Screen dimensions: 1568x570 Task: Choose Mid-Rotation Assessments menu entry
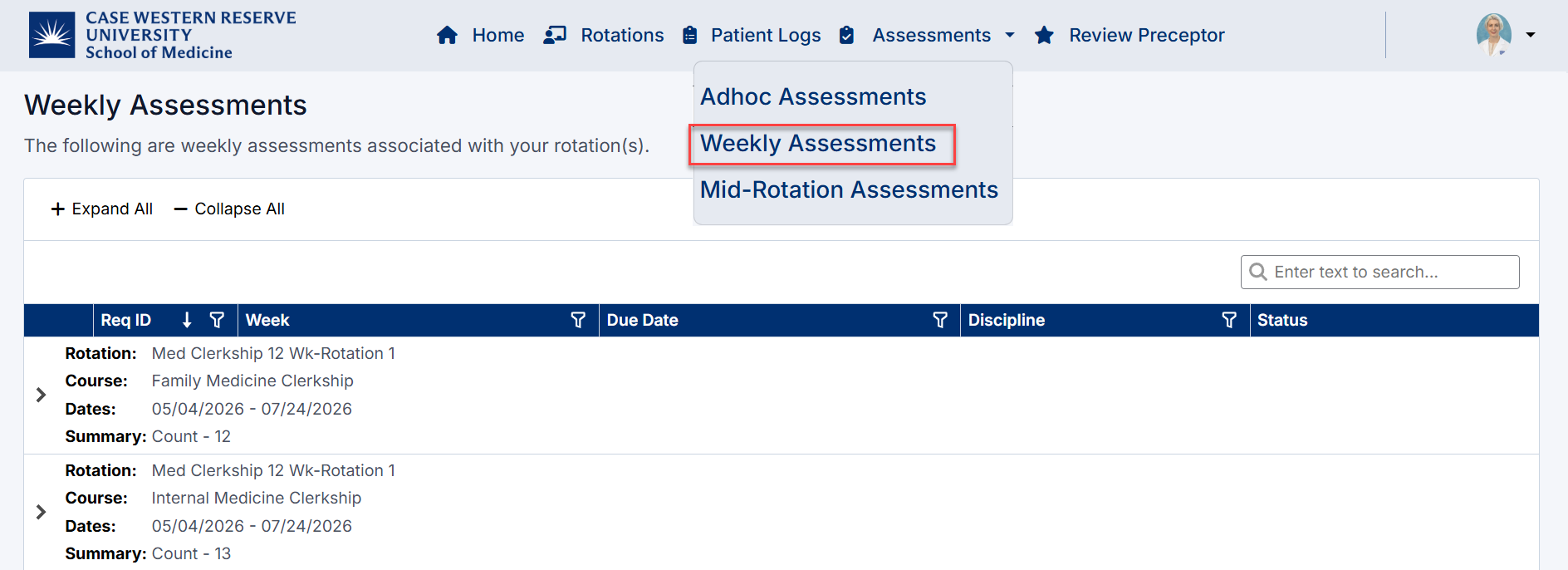click(x=848, y=189)
